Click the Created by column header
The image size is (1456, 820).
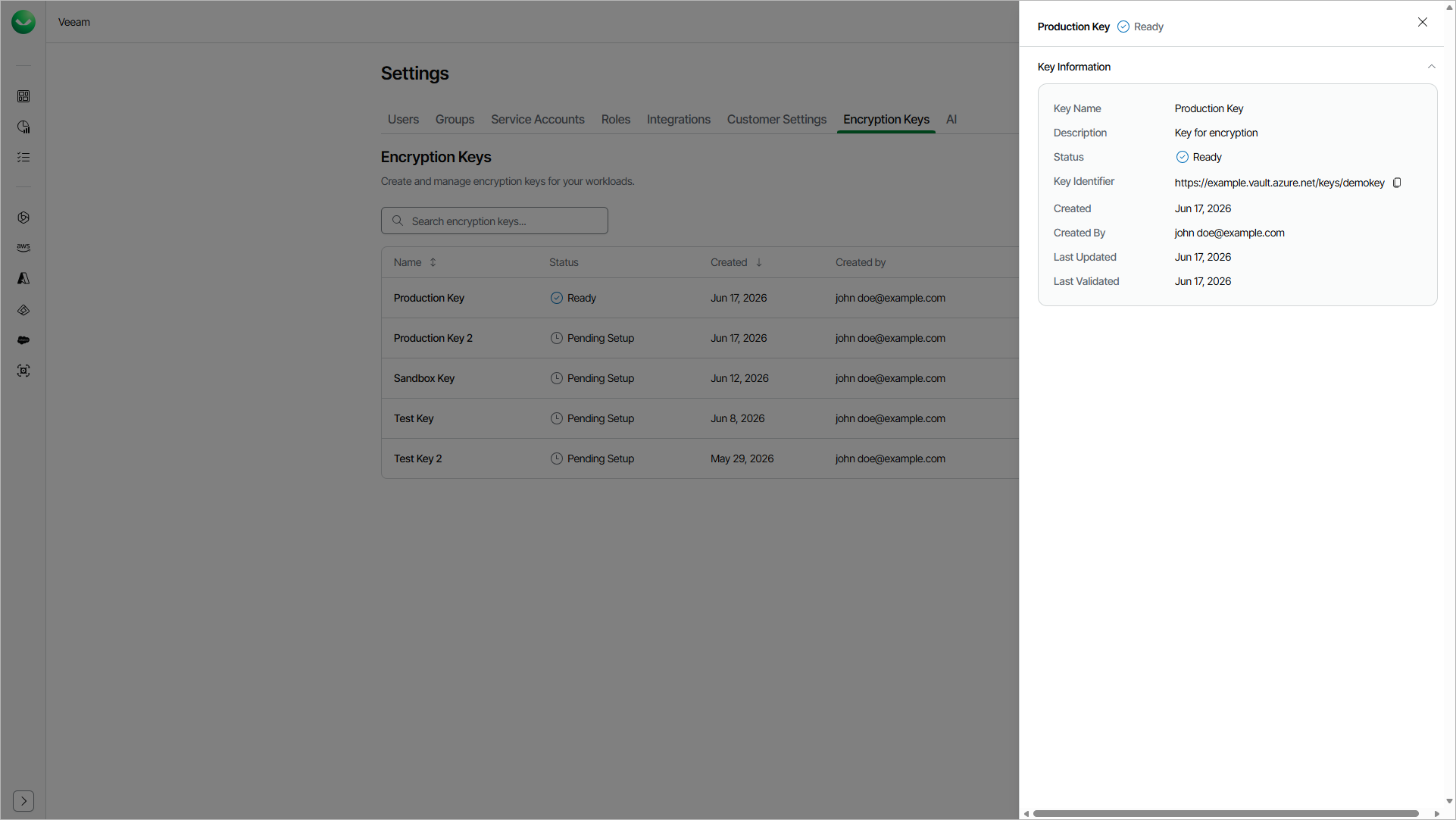[x=861, y=262]
